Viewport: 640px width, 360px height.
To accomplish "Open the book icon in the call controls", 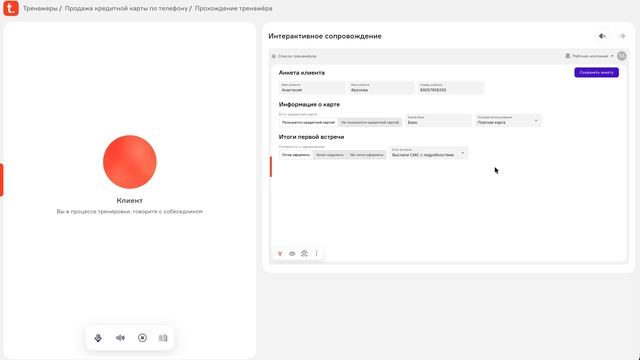I will [x=163, y=338].
